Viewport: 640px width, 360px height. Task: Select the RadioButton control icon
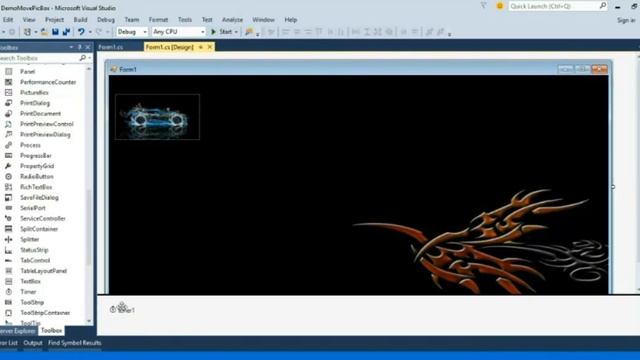(9, 176)
